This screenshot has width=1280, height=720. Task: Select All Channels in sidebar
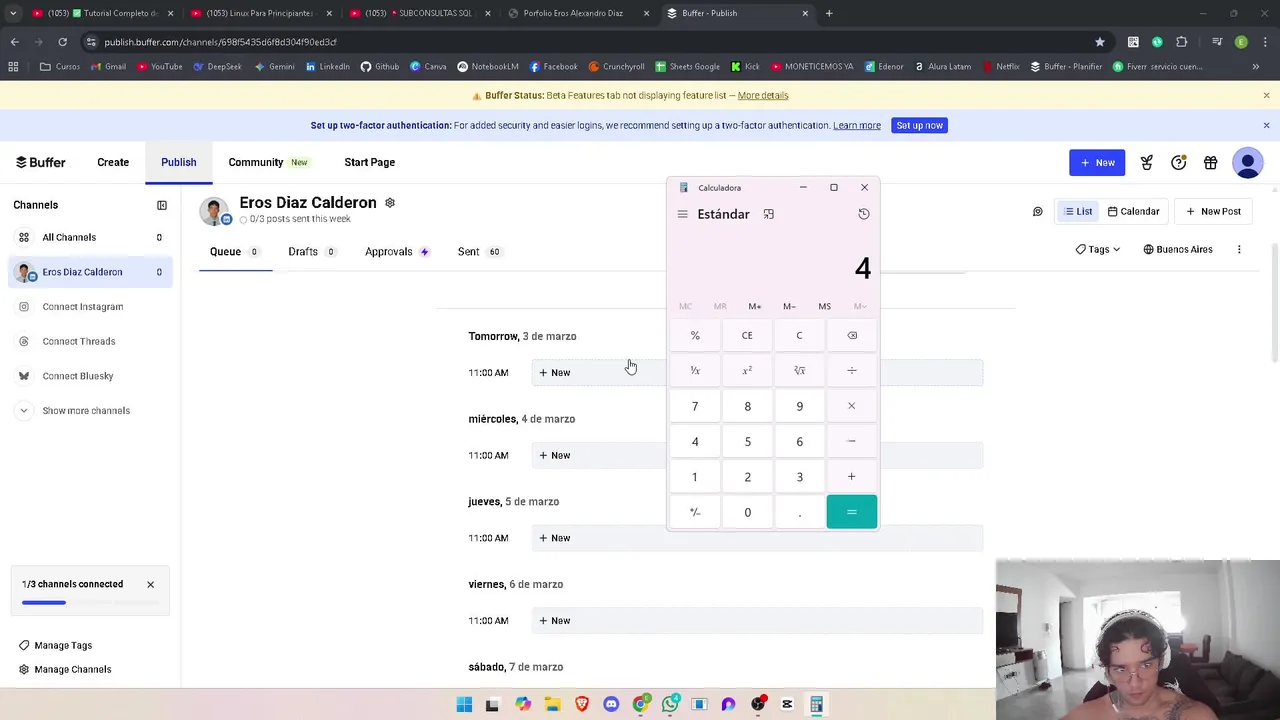tap(90, 237)
